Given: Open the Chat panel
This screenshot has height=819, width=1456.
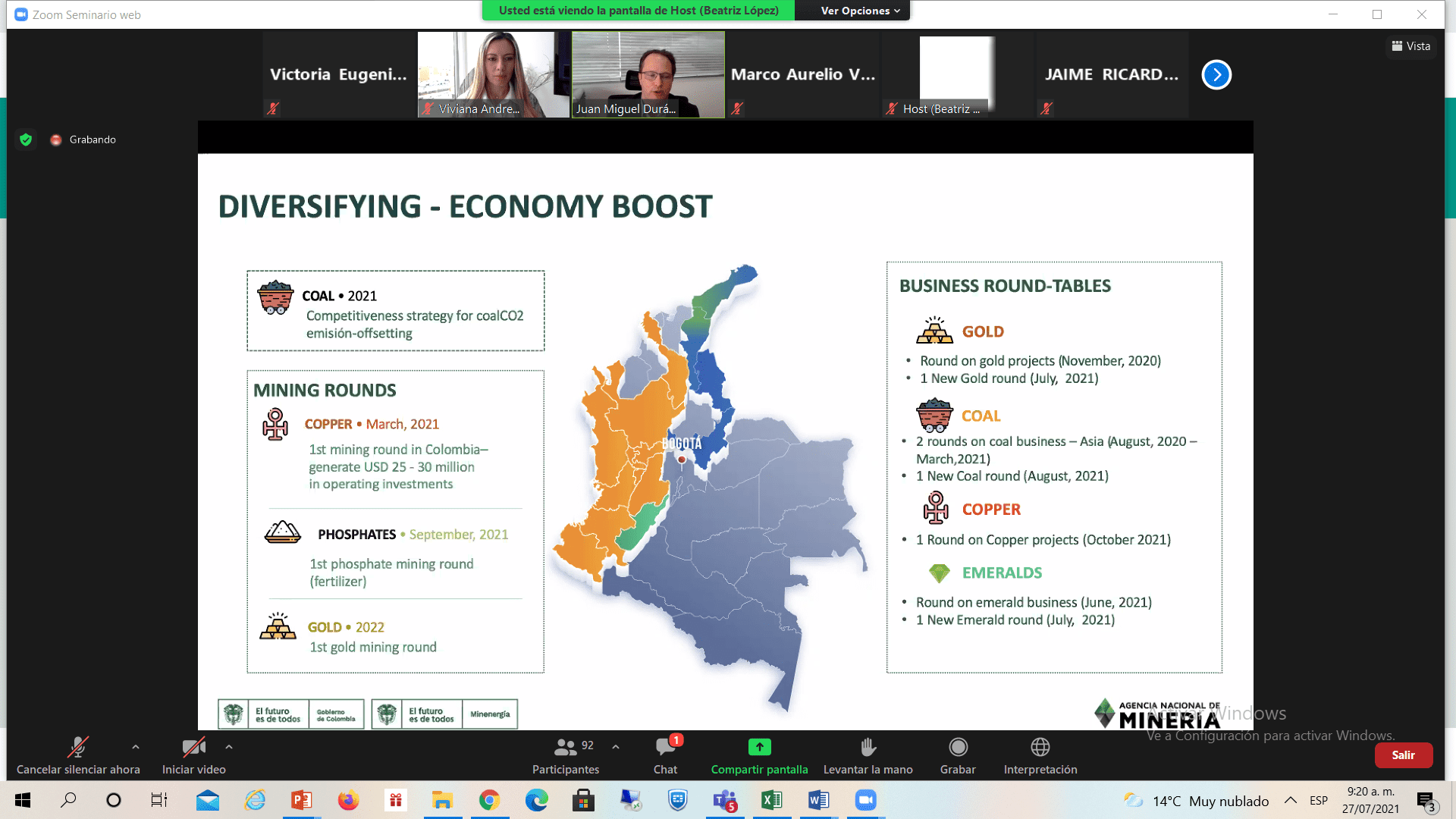Looking at the screenshot, I should (666, 756).
